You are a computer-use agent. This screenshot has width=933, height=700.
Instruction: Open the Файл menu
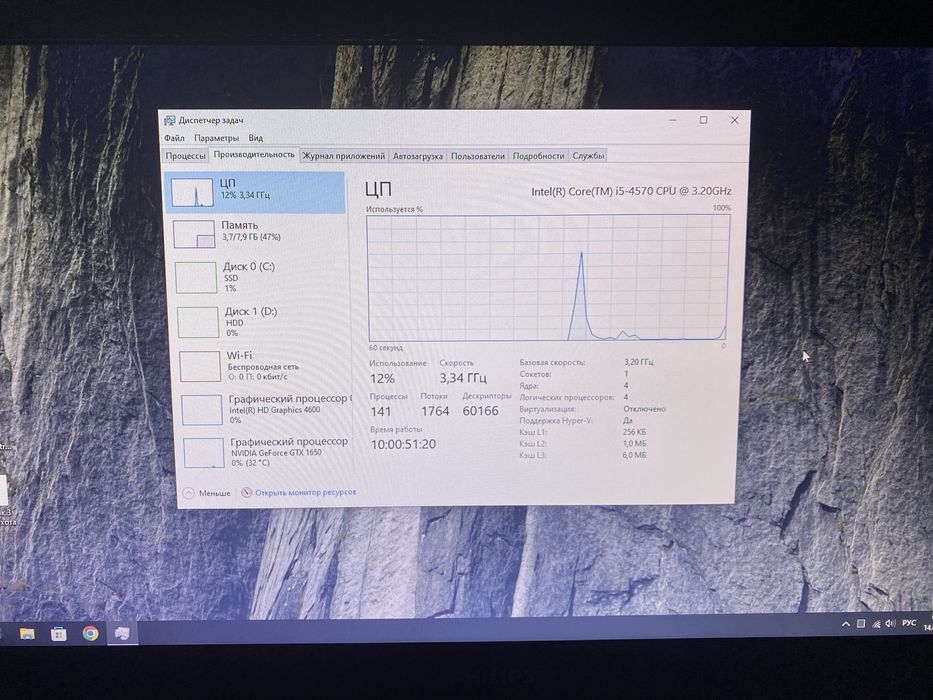coord(174,138)
